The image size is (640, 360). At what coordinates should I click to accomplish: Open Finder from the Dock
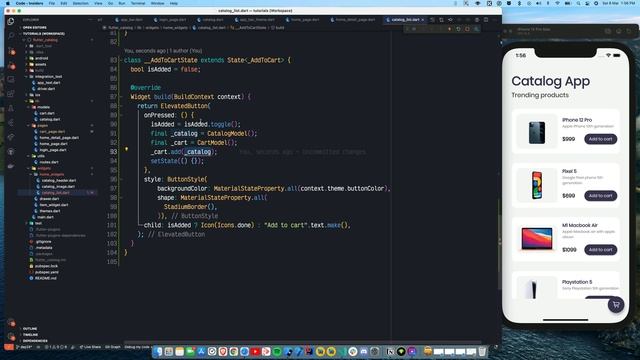[x=158, y=351]
